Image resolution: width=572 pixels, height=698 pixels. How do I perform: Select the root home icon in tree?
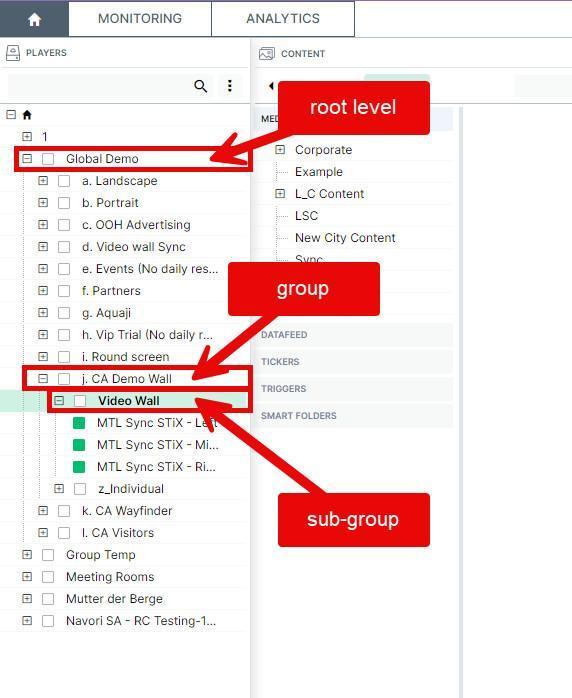[27, 115]
